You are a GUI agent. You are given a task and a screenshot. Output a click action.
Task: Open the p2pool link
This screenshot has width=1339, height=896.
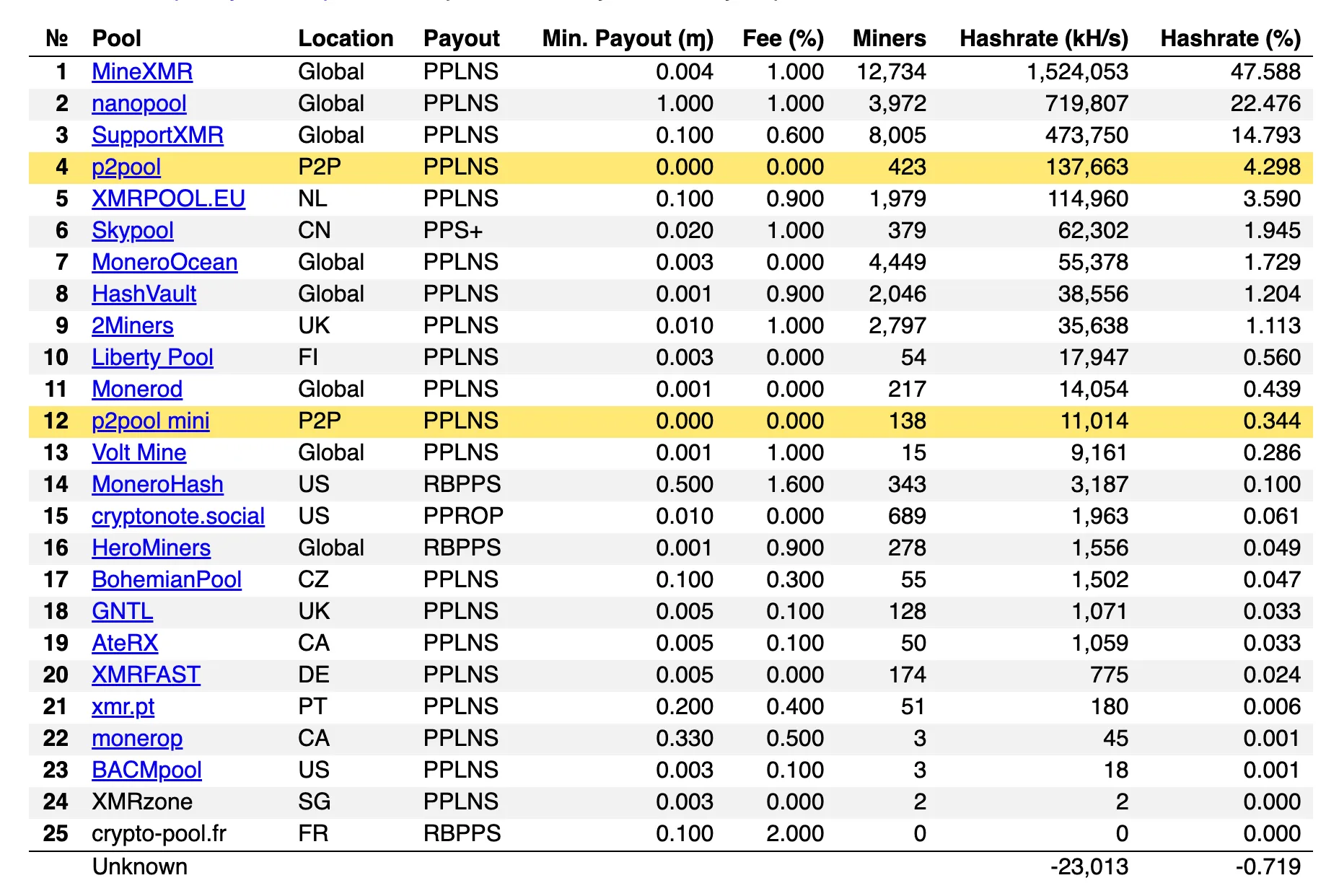[x=126, y=167]
